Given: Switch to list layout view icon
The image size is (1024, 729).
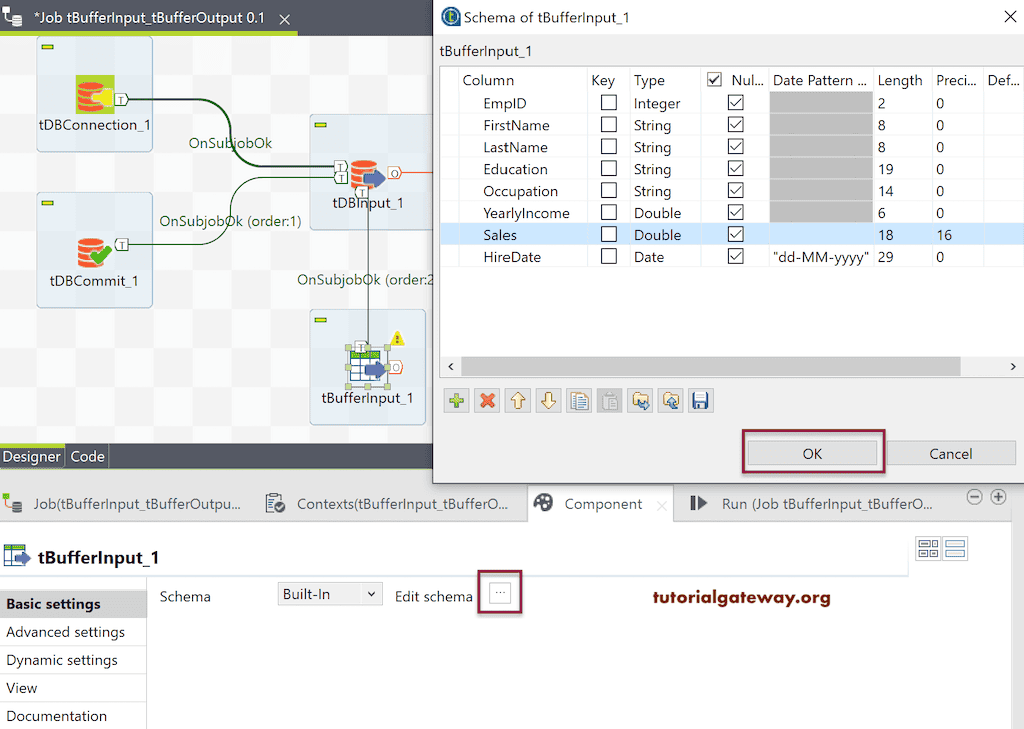Looking at the screenshot, I should (955, 549).
